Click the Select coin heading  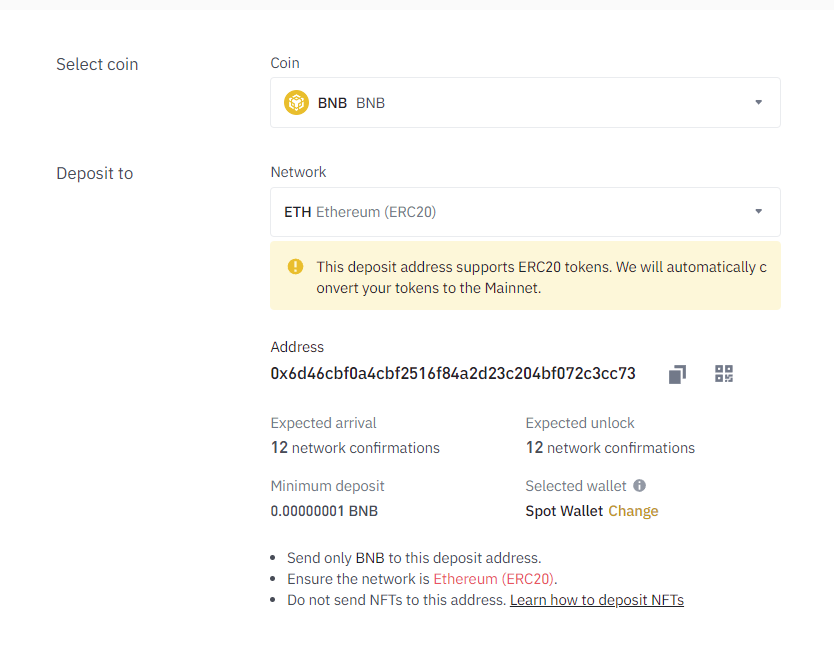click(x=97, y=64)
